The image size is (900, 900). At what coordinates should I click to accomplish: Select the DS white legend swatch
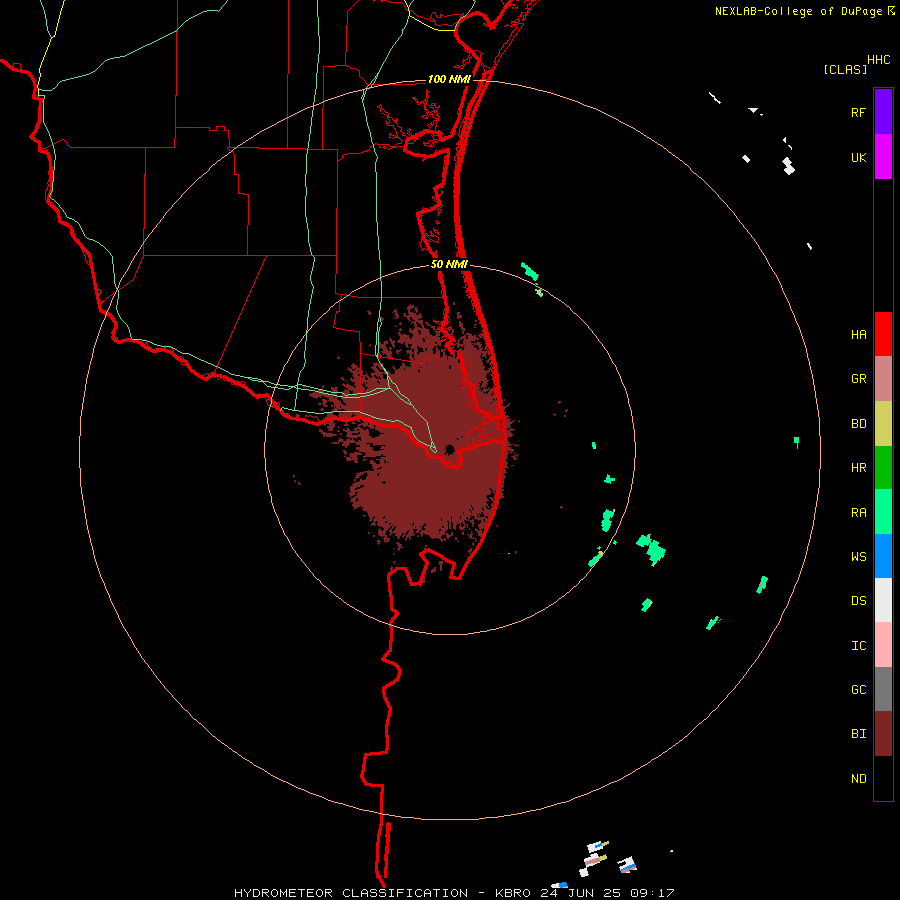coord(883,600)
